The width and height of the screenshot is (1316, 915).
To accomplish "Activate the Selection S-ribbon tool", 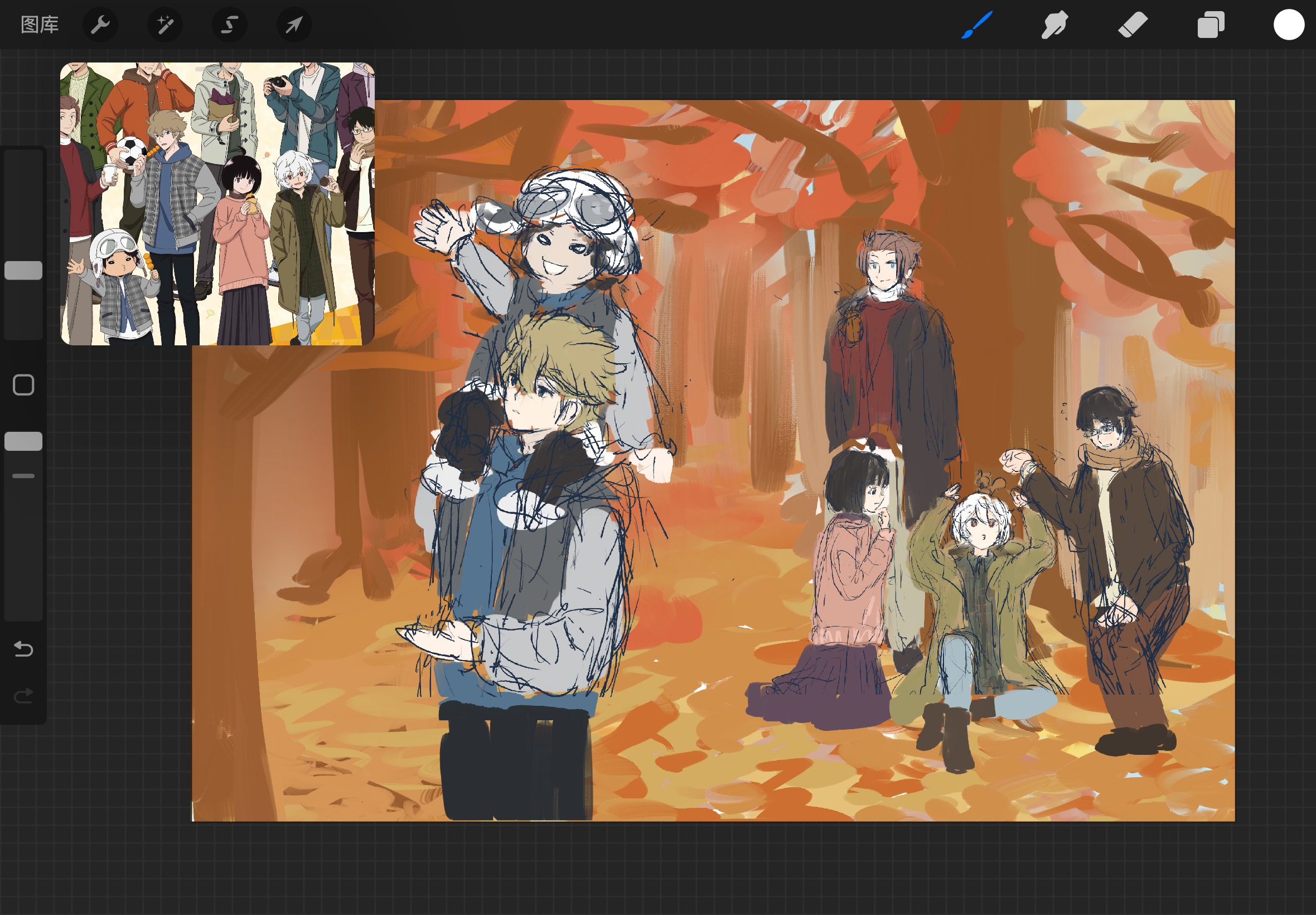I will pyautogui.click(x=230, y=25).
